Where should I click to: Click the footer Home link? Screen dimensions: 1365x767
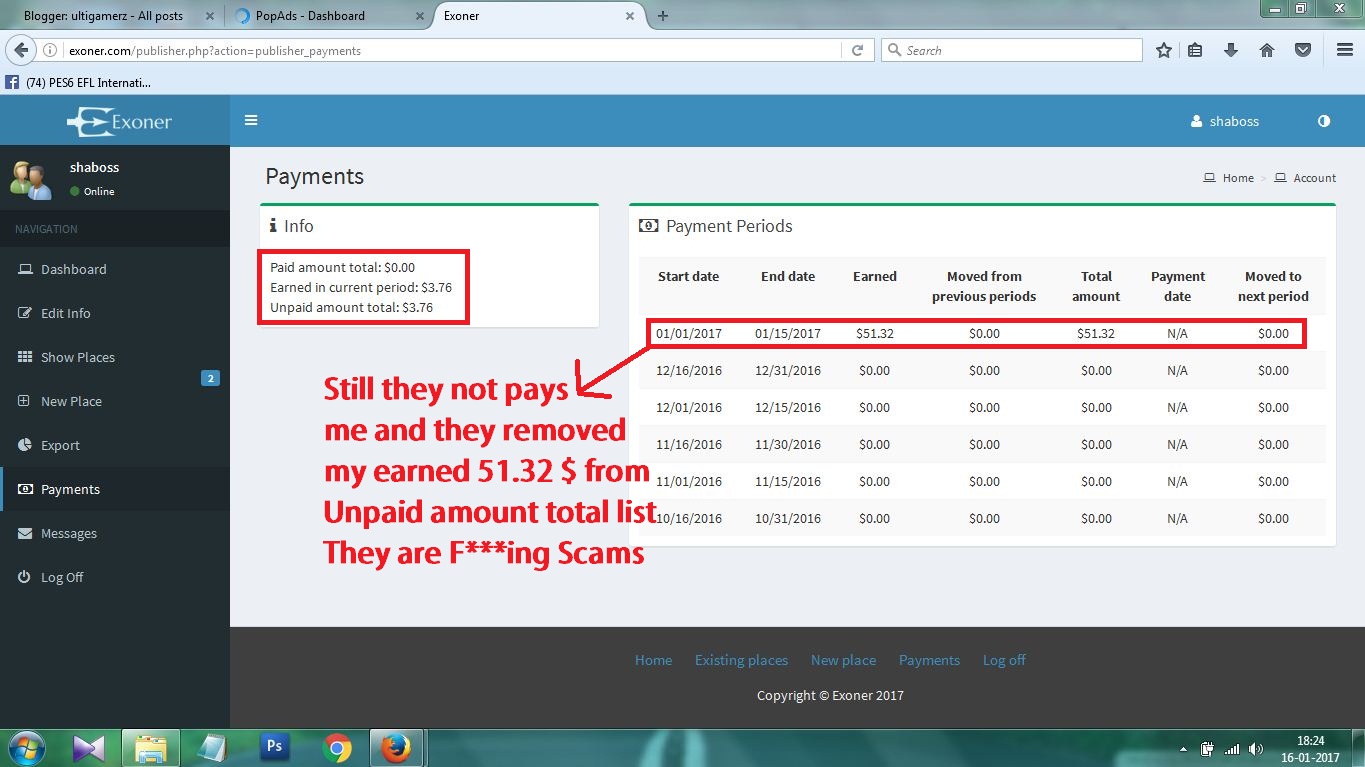tap(653, 660)
